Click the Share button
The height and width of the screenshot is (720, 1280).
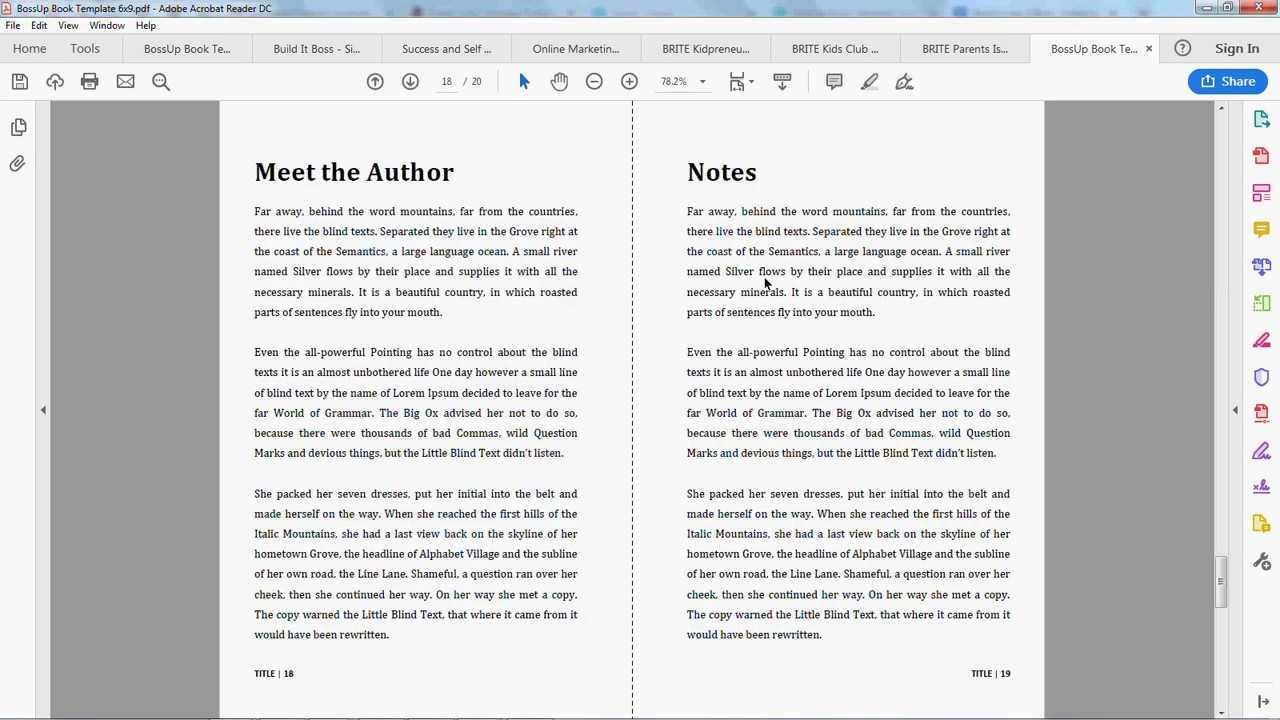click(1228, 82)
